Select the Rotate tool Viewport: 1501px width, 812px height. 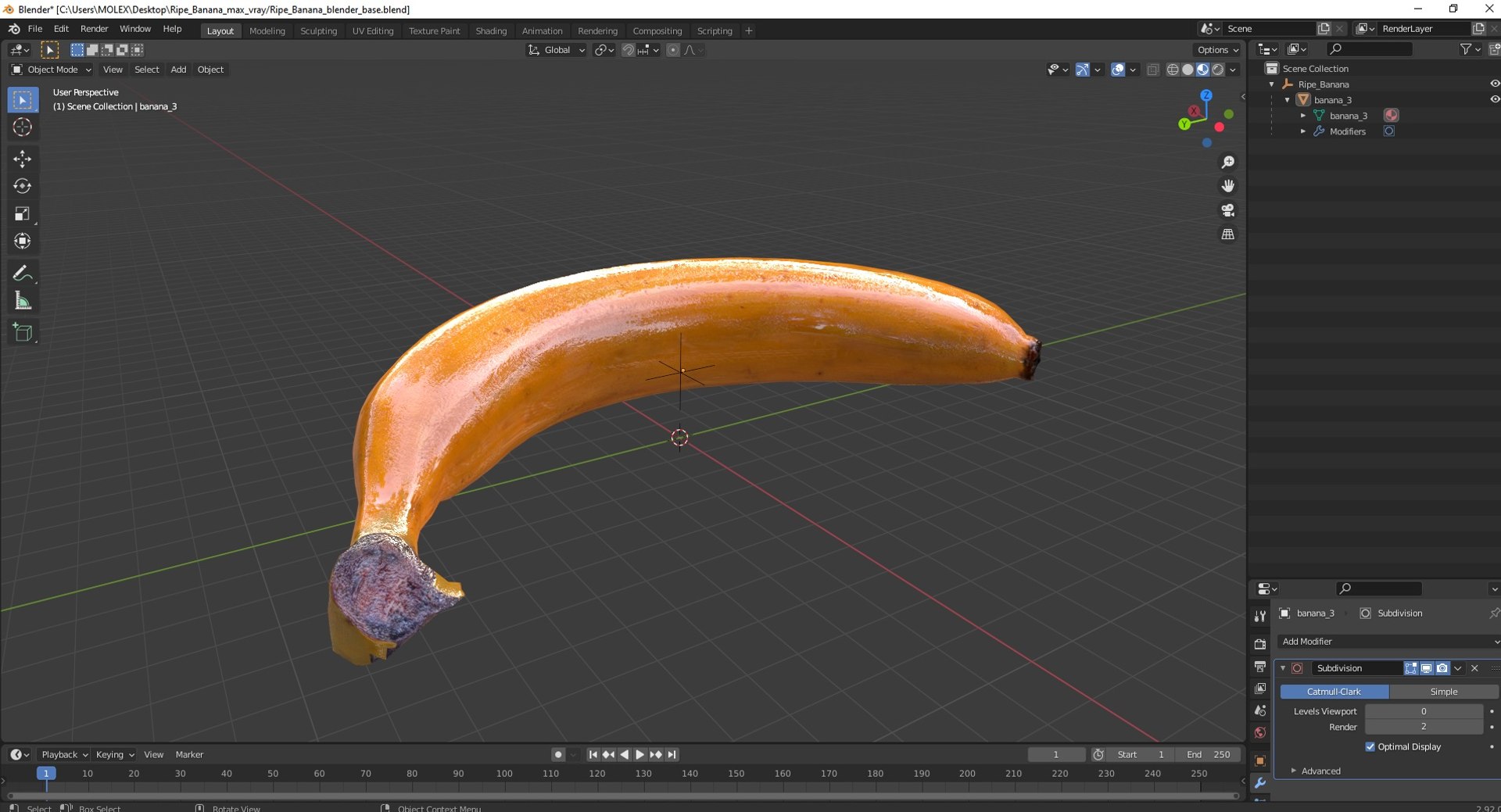pos(22,186)
